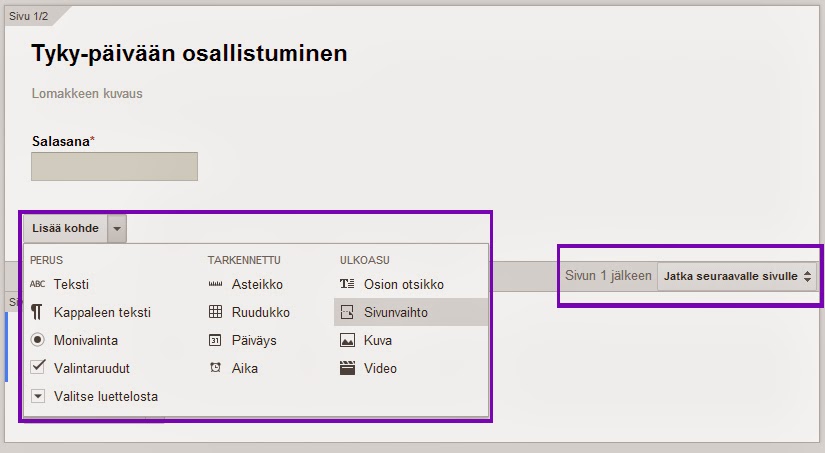Screen dimensions: 825x453
Task: Select the Monivalinta radio button icon
Action: 38,340
